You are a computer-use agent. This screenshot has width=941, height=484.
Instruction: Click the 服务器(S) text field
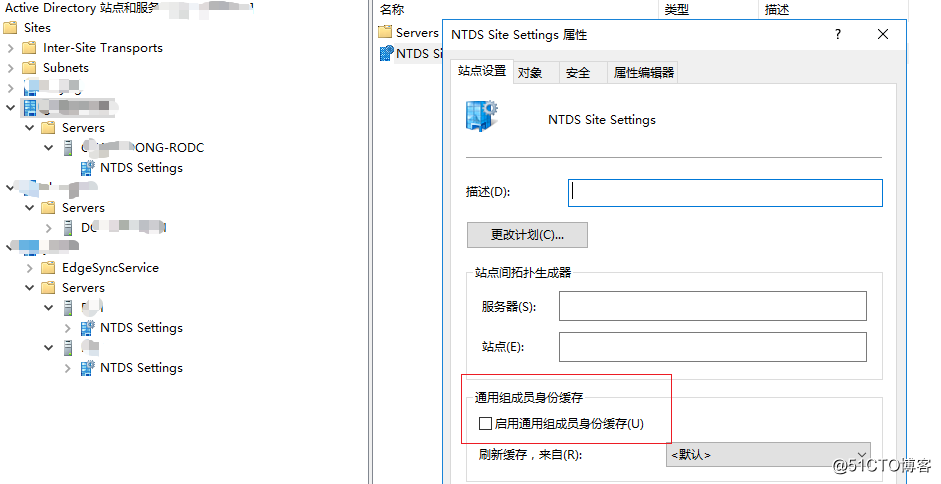coord(712,306)
